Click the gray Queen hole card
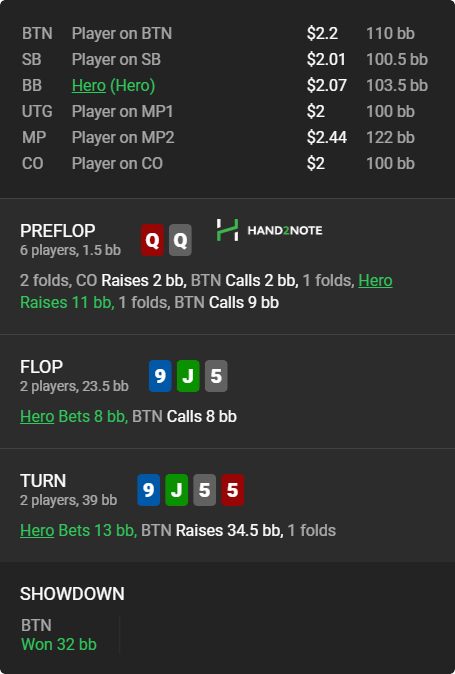The width and height of the screenshot is (455, 674). coord(180,240)
